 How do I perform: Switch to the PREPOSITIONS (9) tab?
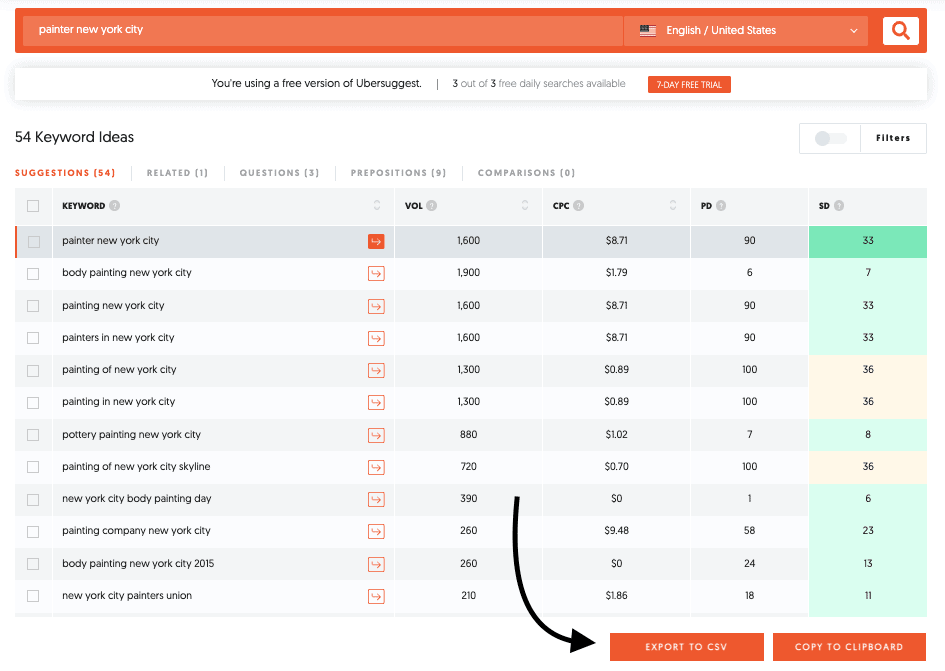coord(398,173)
